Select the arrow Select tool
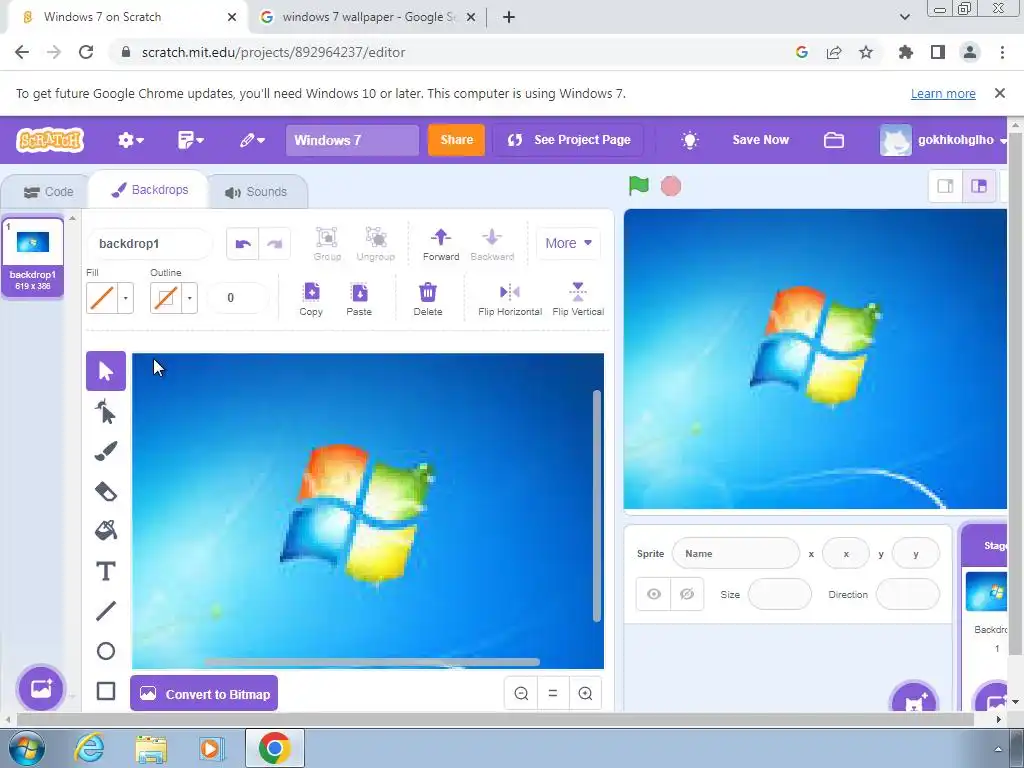The image size is (1024, 768). pos(106,371)
